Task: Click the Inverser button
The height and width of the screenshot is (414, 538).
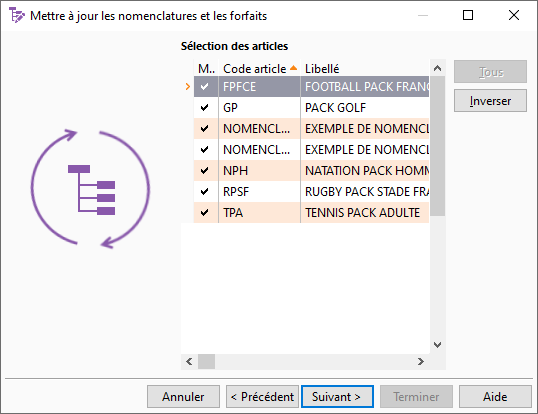Action: click(x=490, y=101)
